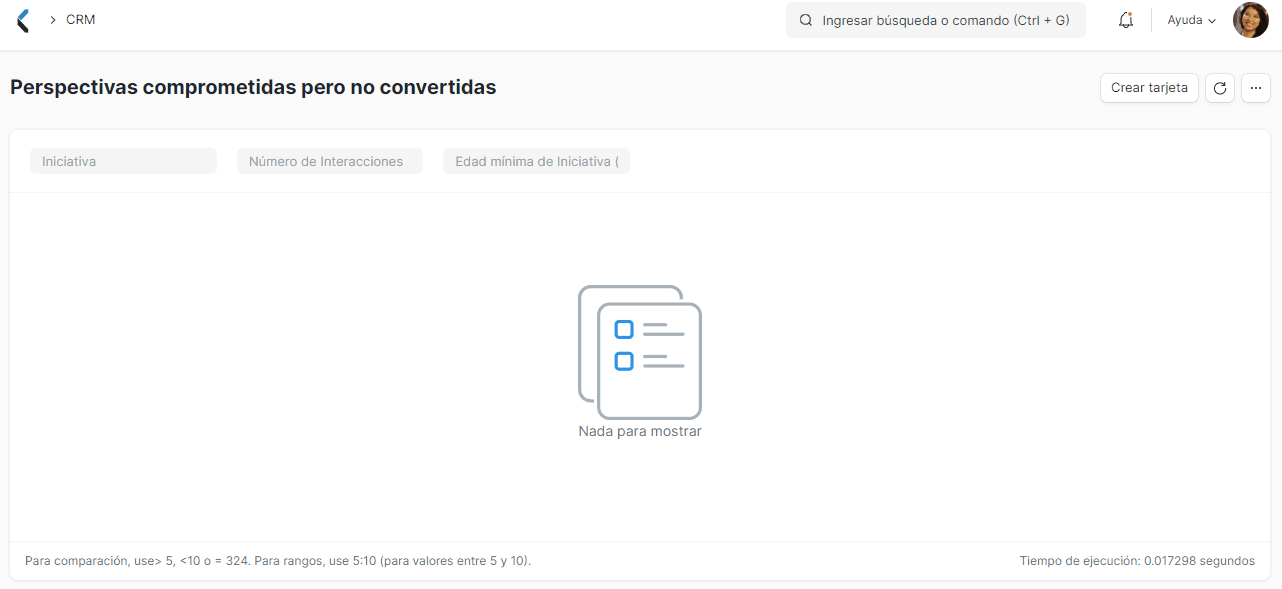
Task: Click the 'Tiempo de ejecución' status text
Action: click(1137, 561)
